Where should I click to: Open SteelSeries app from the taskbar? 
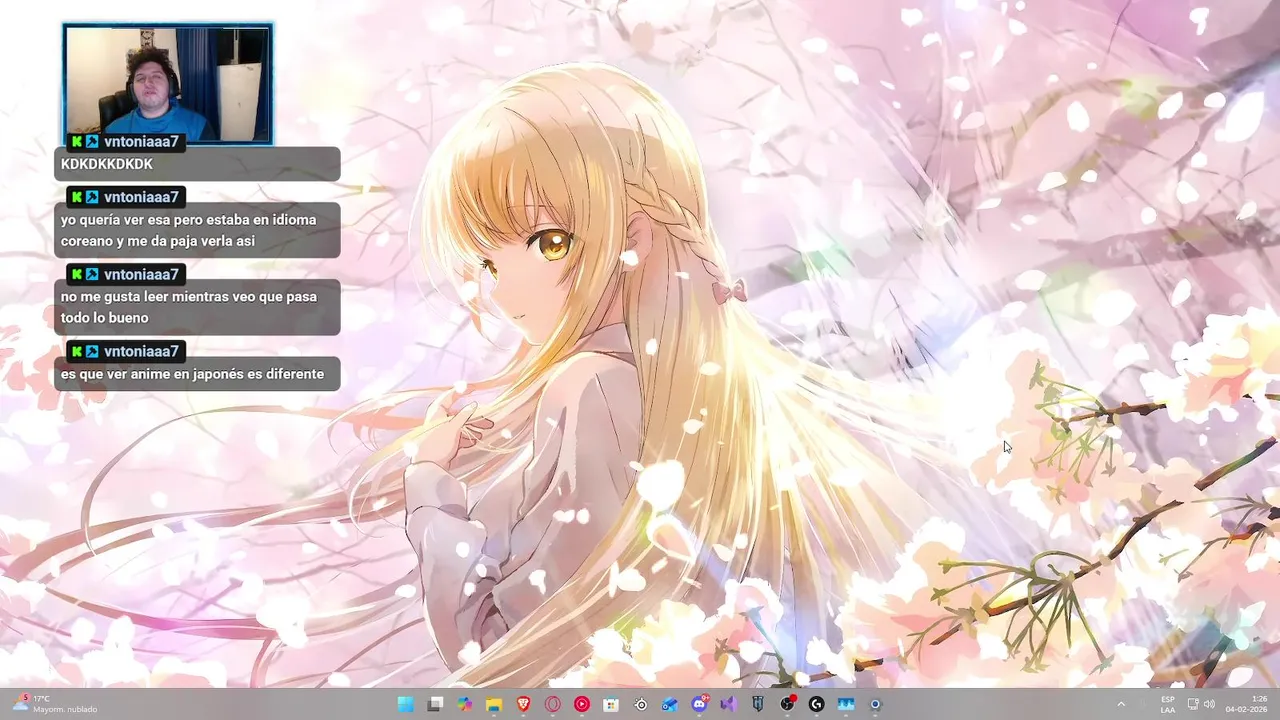[x=640, y=704]
